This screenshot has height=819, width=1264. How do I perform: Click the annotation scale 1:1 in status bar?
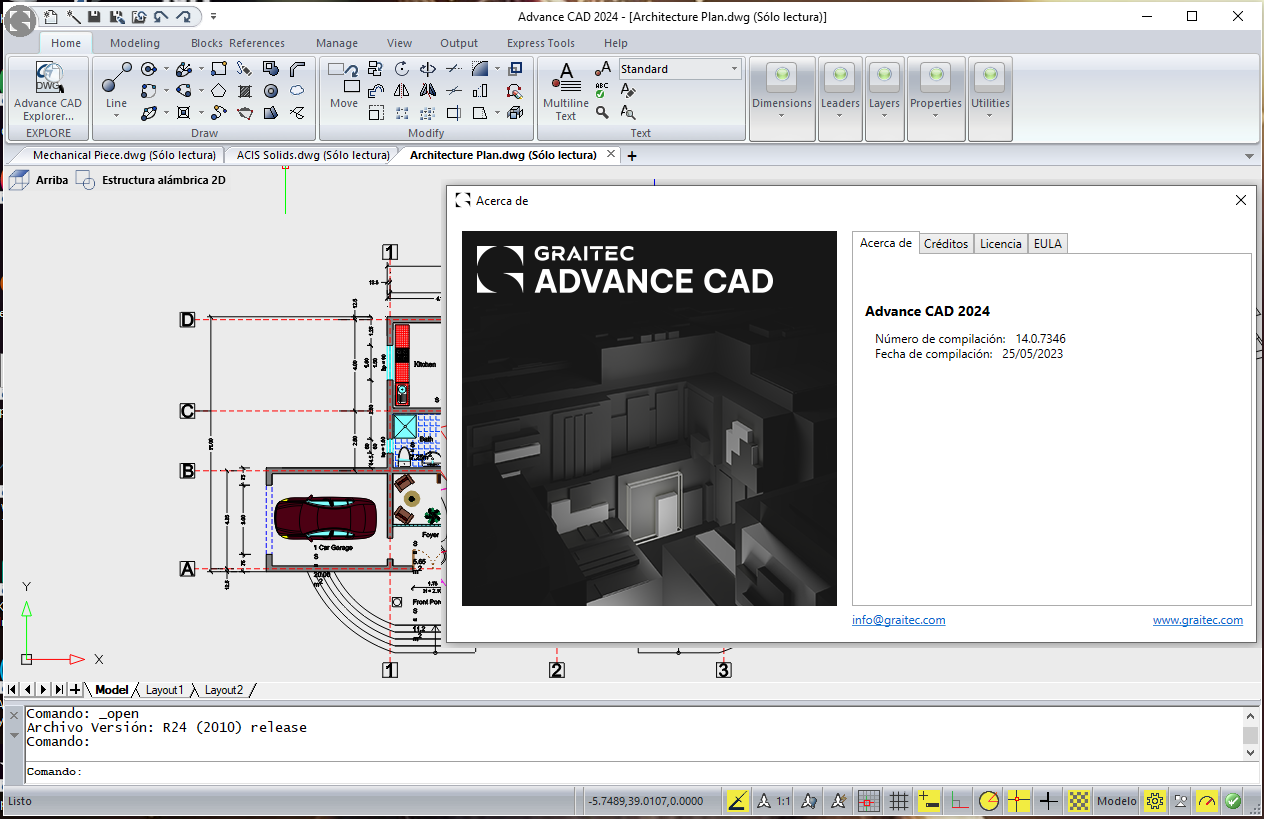point(773,800)
